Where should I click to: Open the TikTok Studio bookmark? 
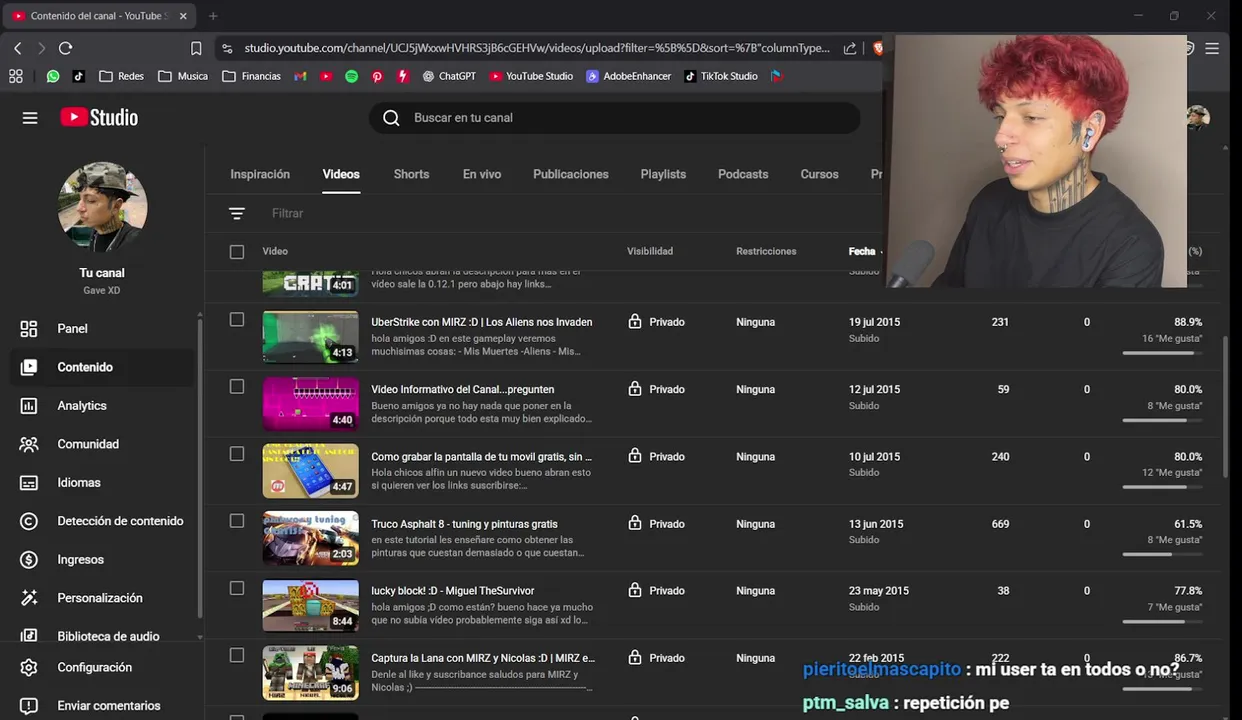(720, 76)
